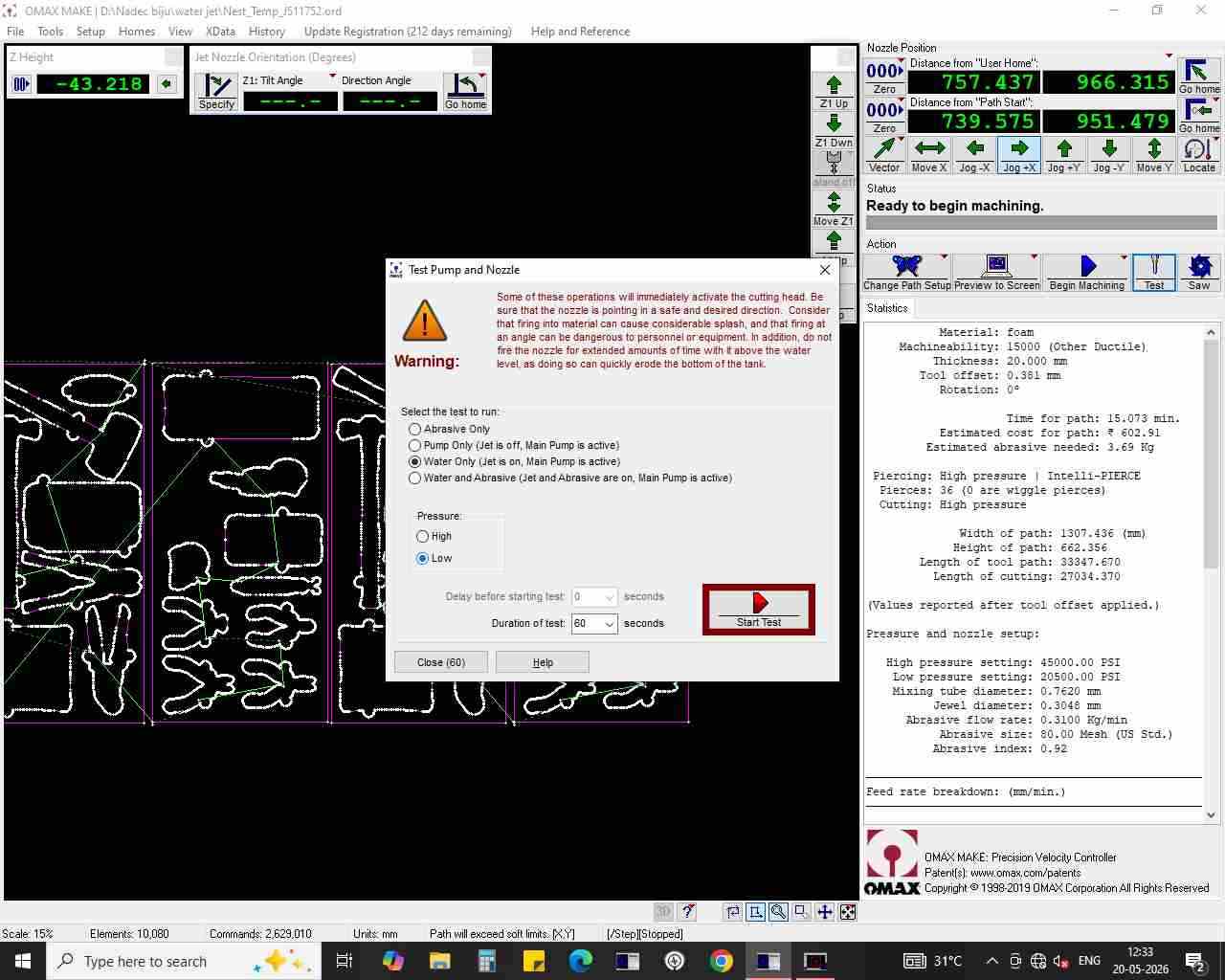
Task: Close the Test Pump and Nozzle dialog
Action: click(825, 270)
